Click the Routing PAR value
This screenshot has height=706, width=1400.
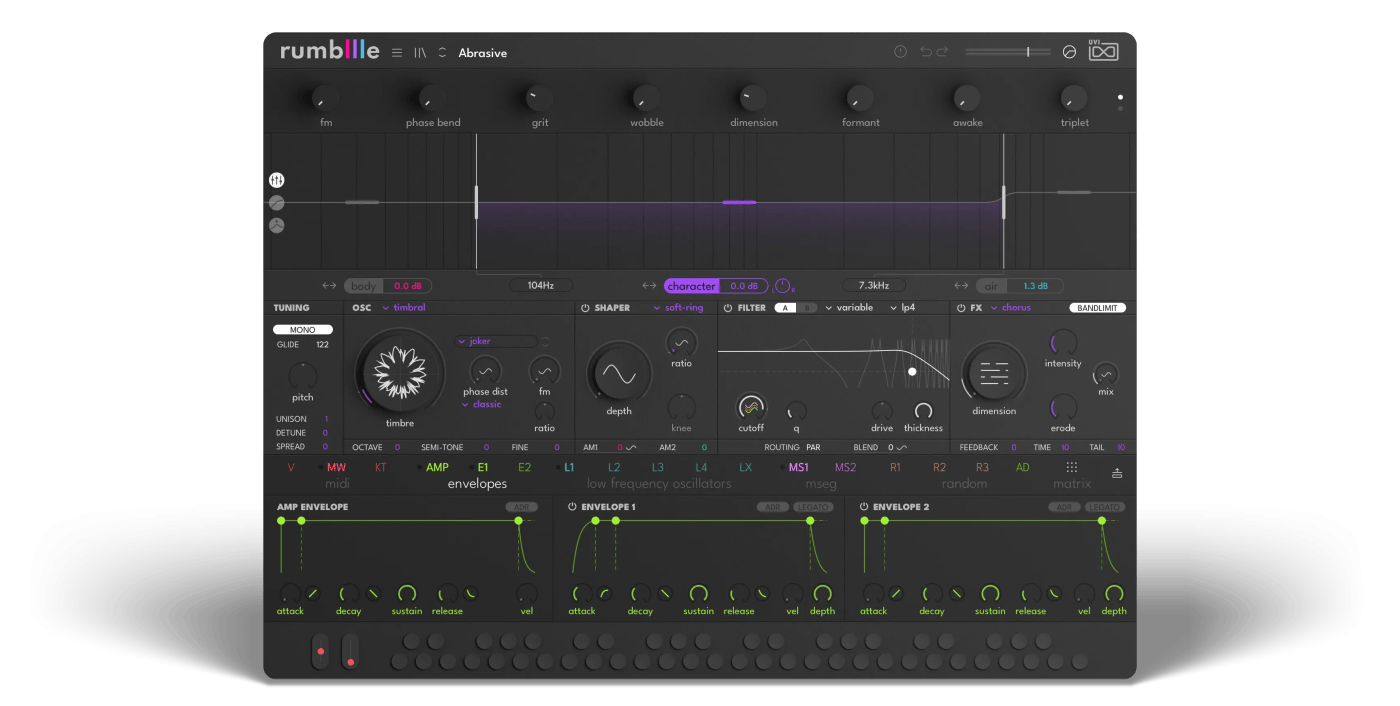813,448
